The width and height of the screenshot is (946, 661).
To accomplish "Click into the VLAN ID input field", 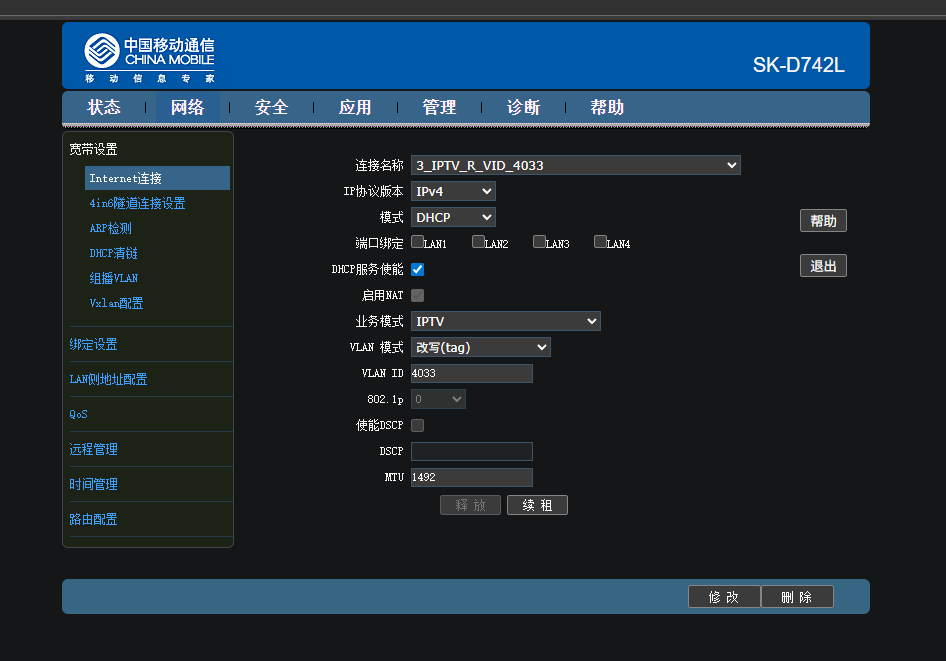I will 472,373.
